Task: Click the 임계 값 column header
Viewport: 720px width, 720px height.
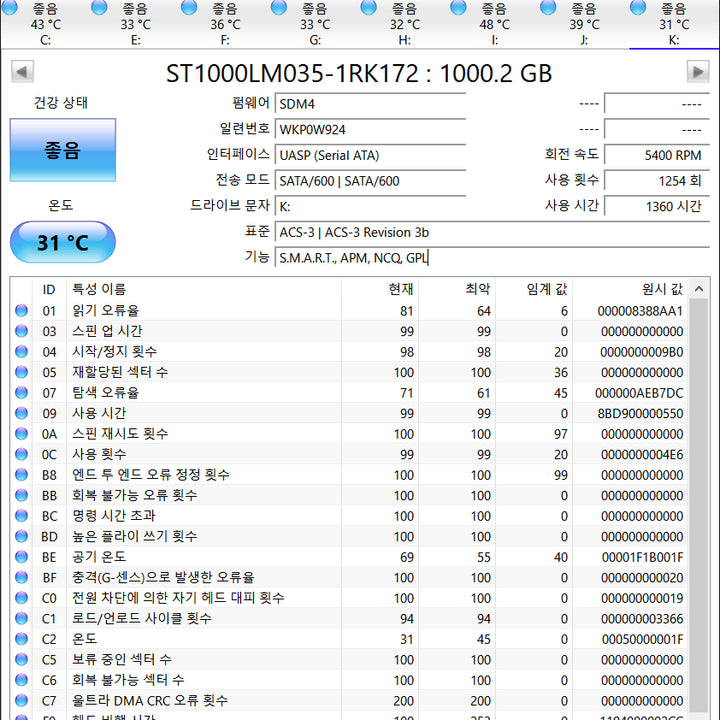Action: pyautogui.click(x=534, y=289)
